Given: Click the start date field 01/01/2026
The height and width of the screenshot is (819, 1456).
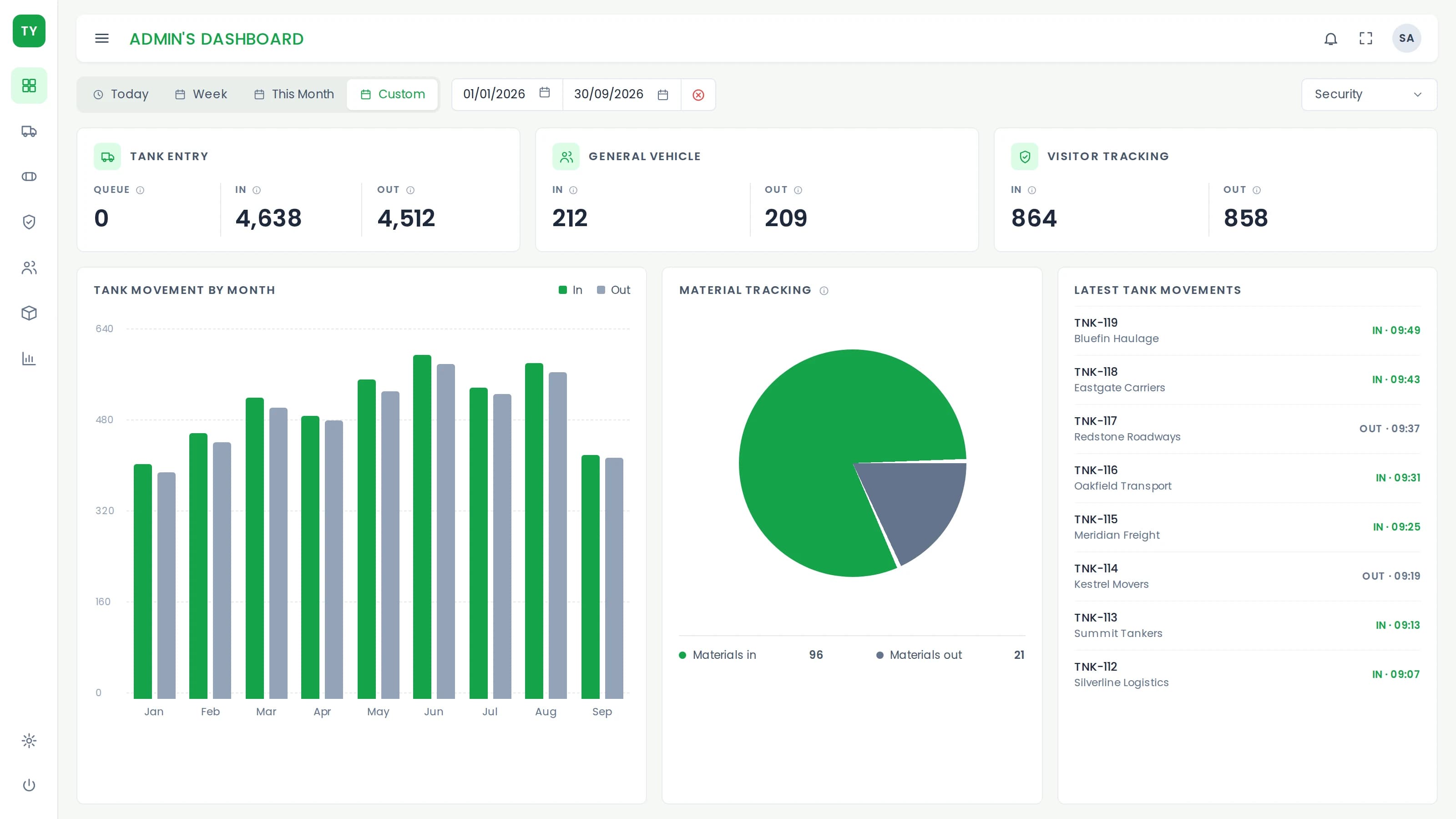Looking at the screenshot, I should coord(507,94).
